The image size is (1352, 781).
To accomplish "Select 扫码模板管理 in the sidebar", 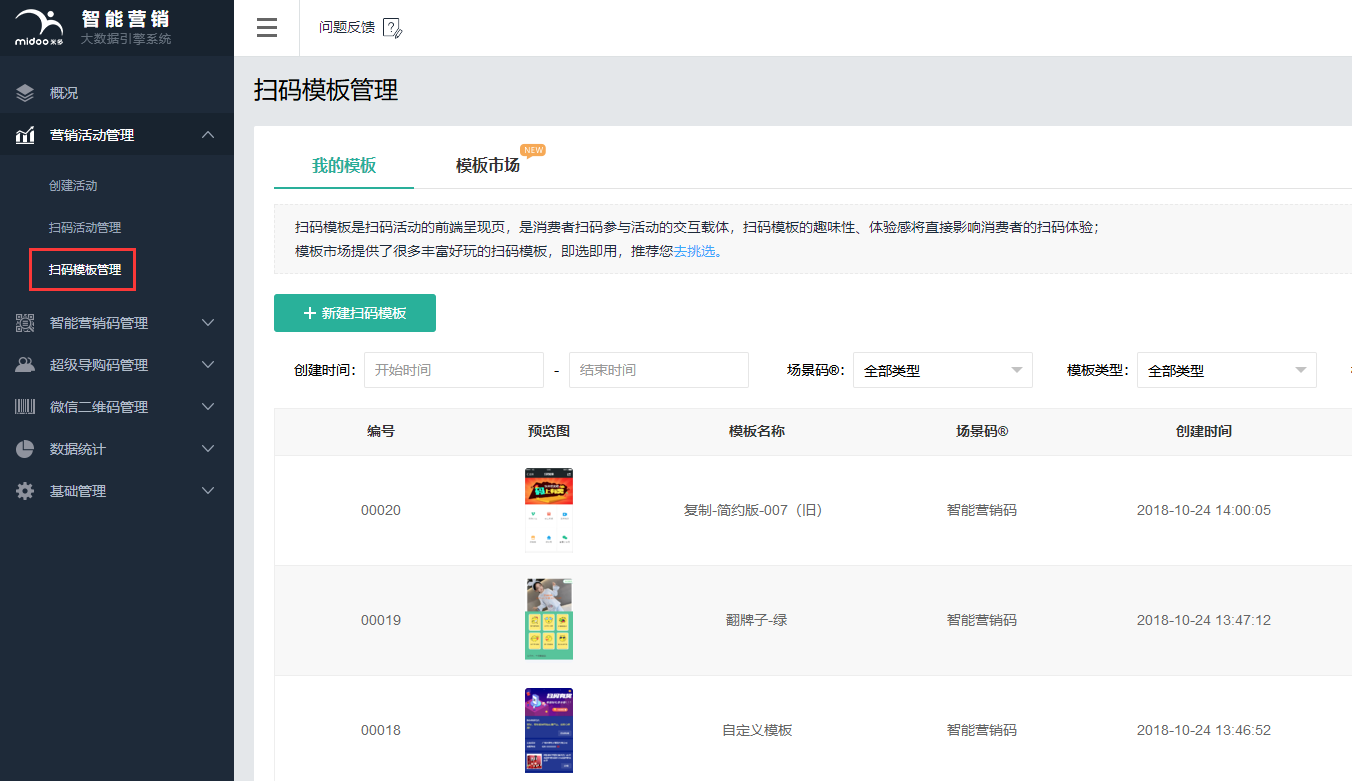I will tap(85, 270).
